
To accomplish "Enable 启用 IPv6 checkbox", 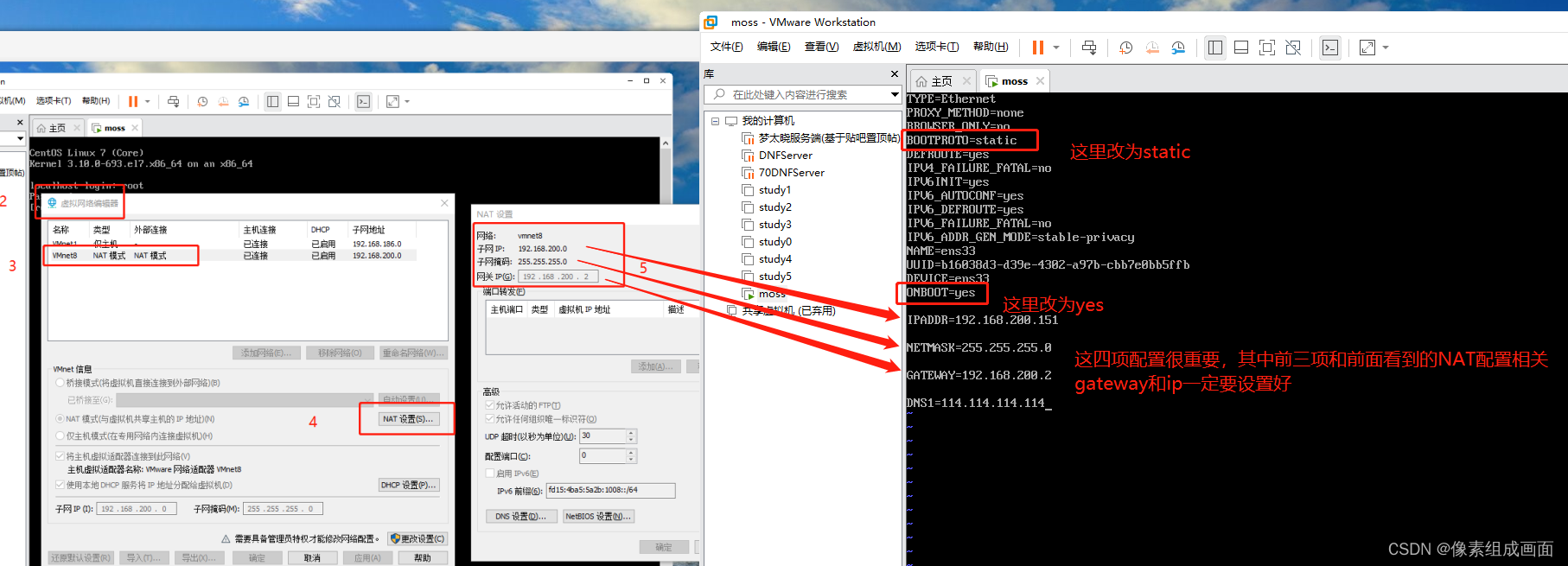I will (x=489, y=474).
